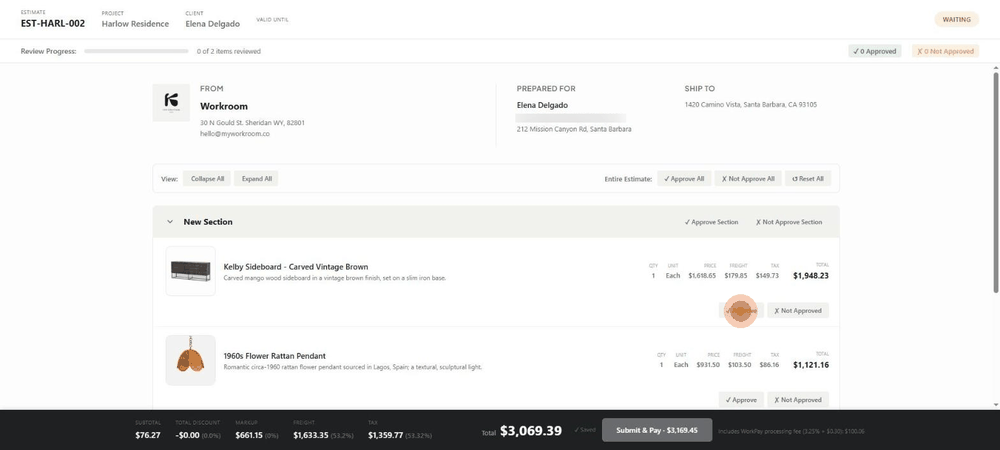Click Rattan Pendant total $1,121.16
Viewport: 1000px width, 450px height.
click(x=811, y=365)
